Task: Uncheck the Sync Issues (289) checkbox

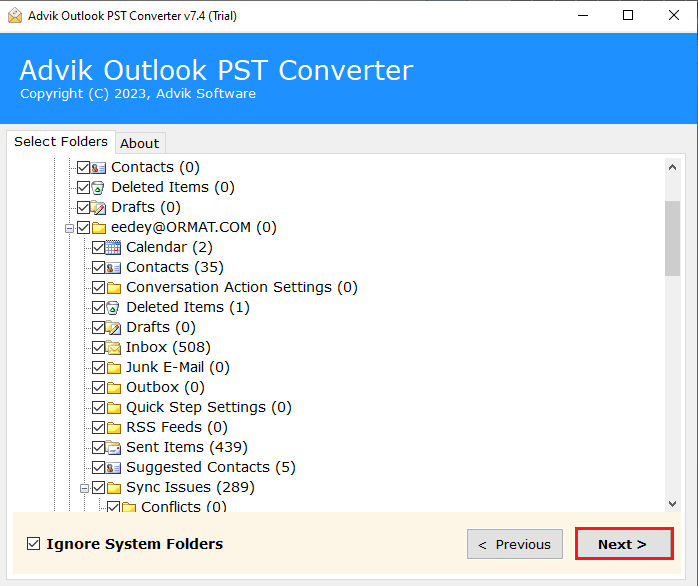Action: [98, 488]
